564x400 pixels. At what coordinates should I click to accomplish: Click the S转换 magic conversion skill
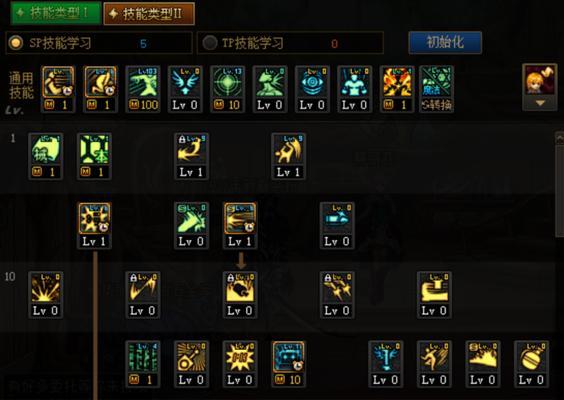pos(436,89)
